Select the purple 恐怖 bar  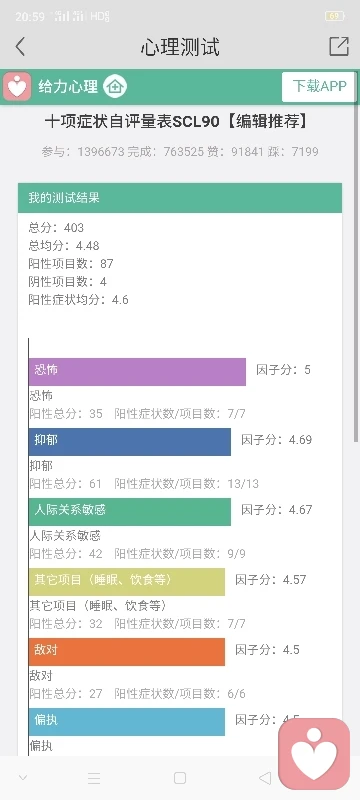point(137,371)
